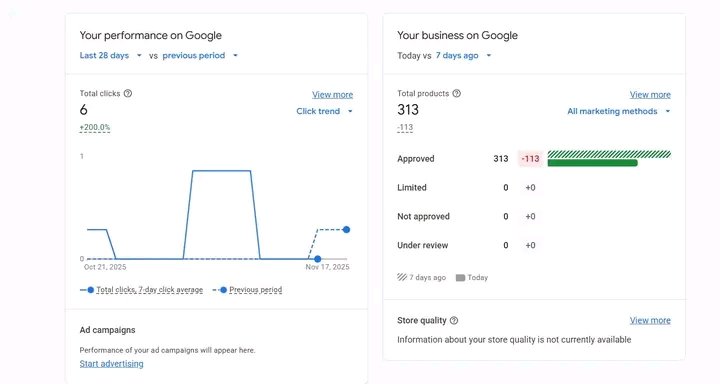Click the Approved row label
The height and width of the screenshot is (384, 720).
[x=416, y=159]
